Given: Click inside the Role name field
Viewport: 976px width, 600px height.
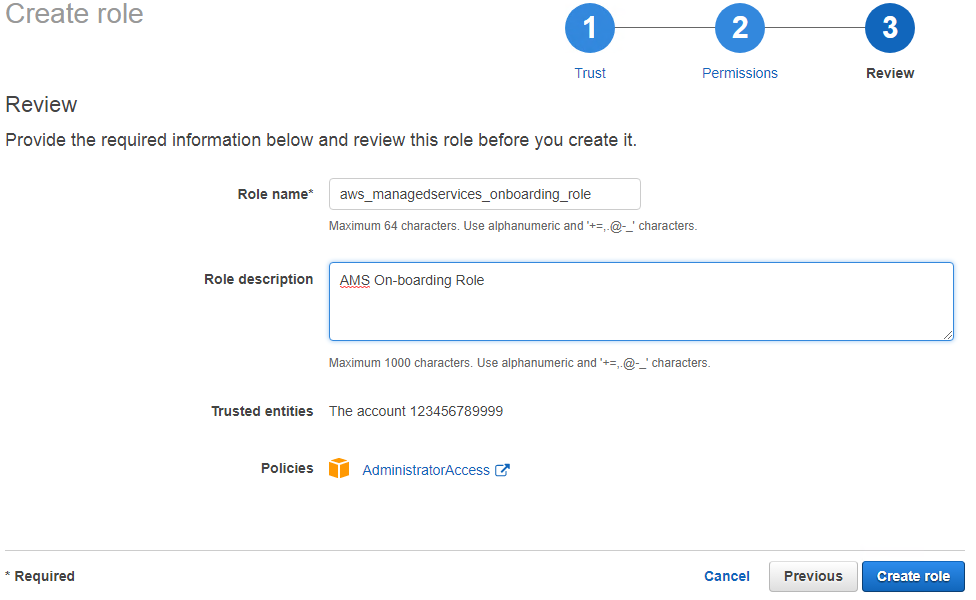Looking at the screenshot, I should [484, 193].
